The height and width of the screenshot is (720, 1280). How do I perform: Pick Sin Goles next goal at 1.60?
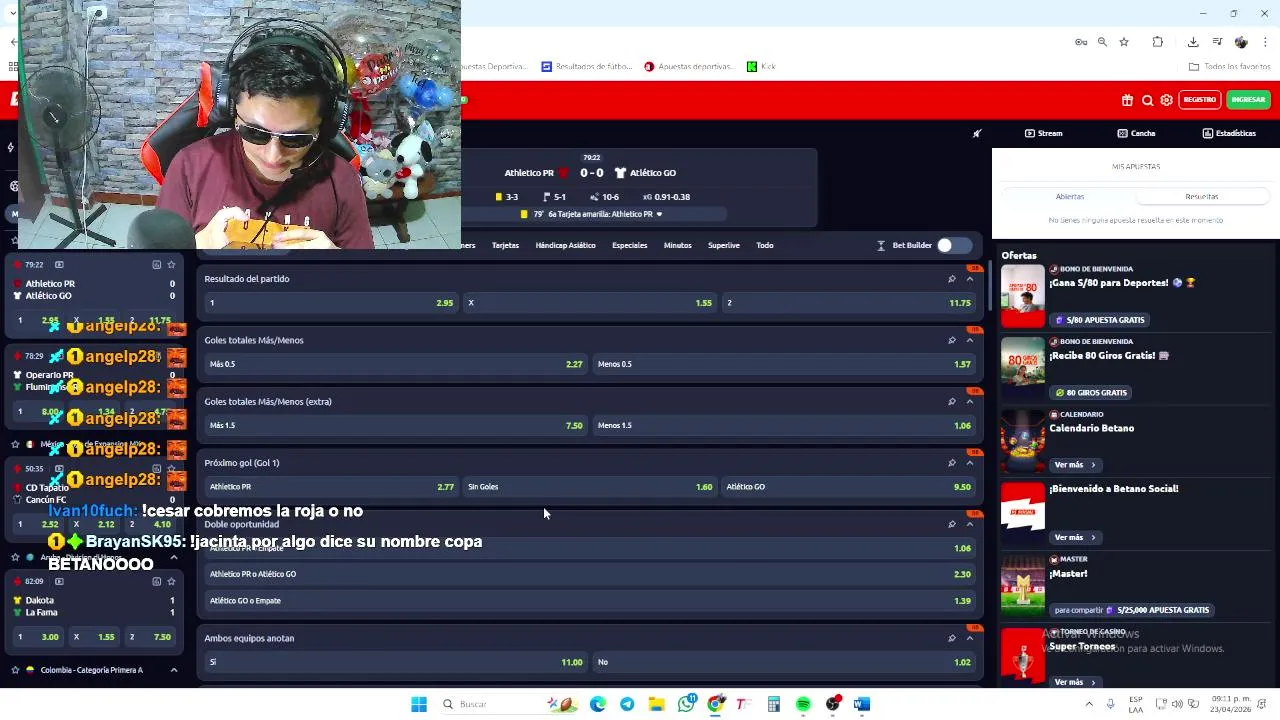click(x=590, y=487)
